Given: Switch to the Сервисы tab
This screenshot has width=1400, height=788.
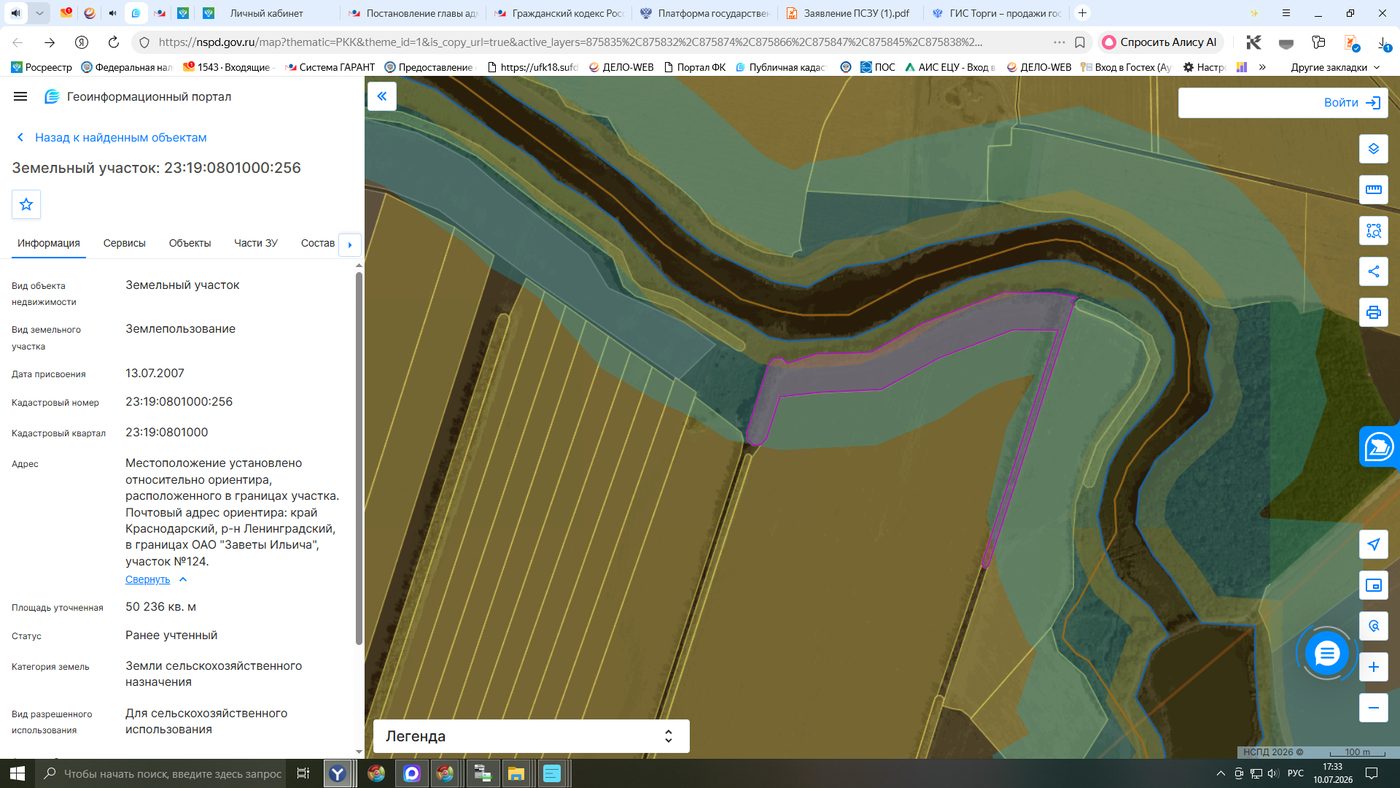Looking at the screenshot, I should coord(124,243).
